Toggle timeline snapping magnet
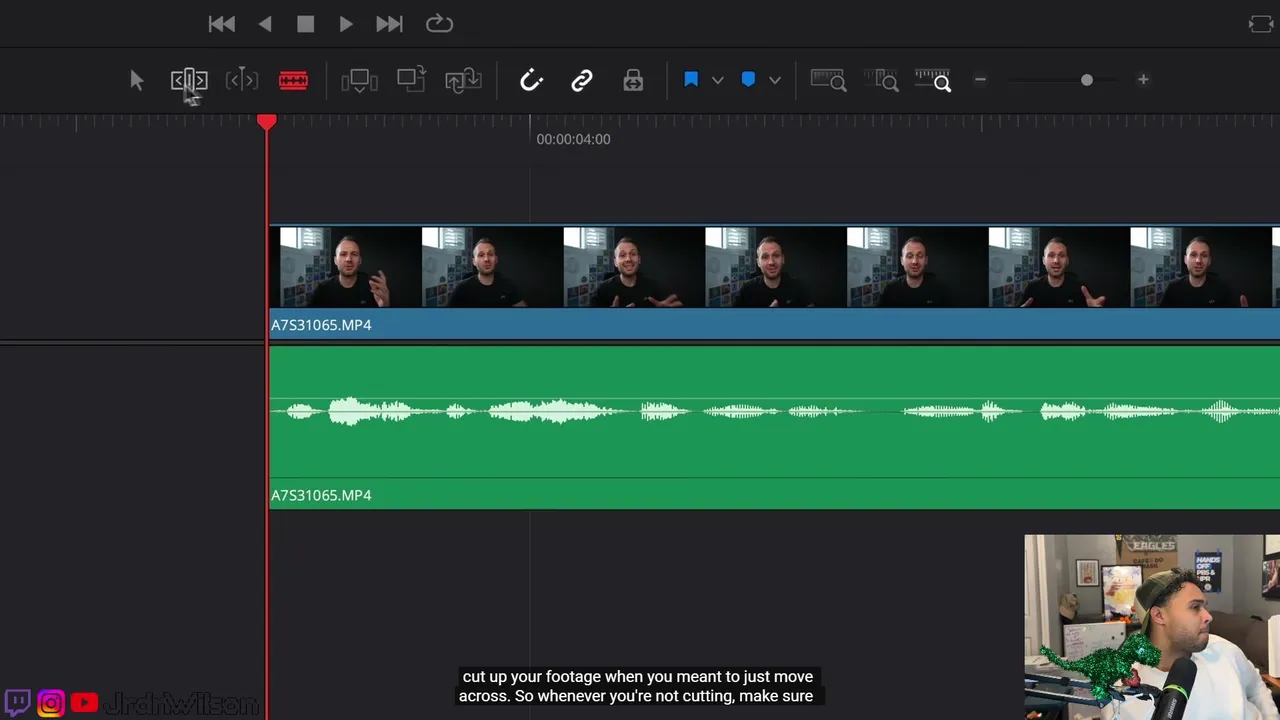Viewport: 1280px width, 720px height. [x=531, y=80]
